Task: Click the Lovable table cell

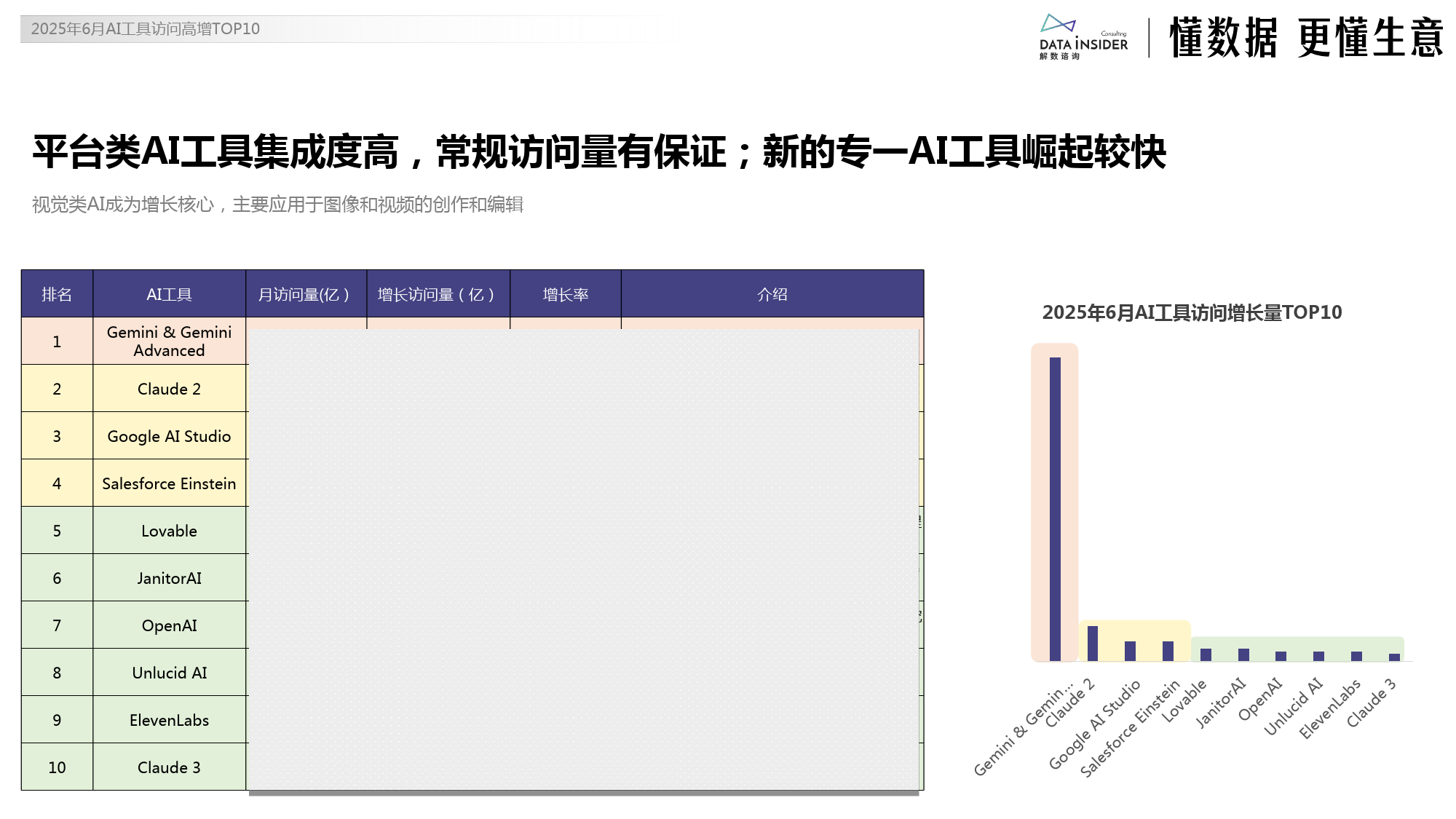Action: pos(170,531)
